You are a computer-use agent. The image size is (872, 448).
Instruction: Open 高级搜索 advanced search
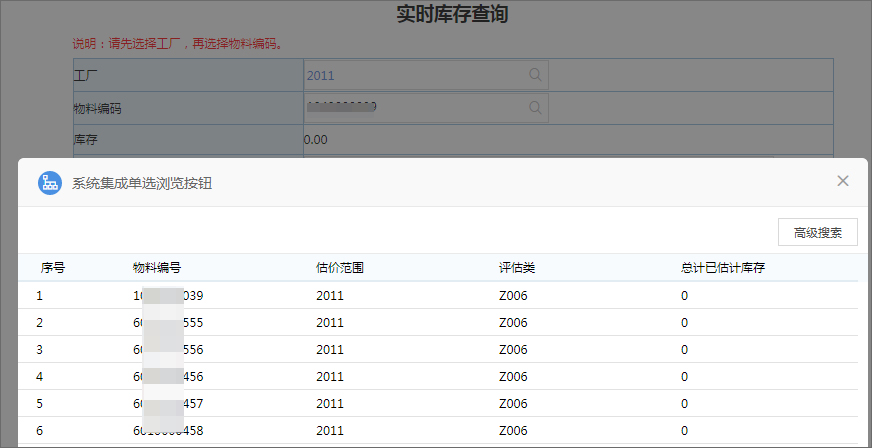click(818, 233)
